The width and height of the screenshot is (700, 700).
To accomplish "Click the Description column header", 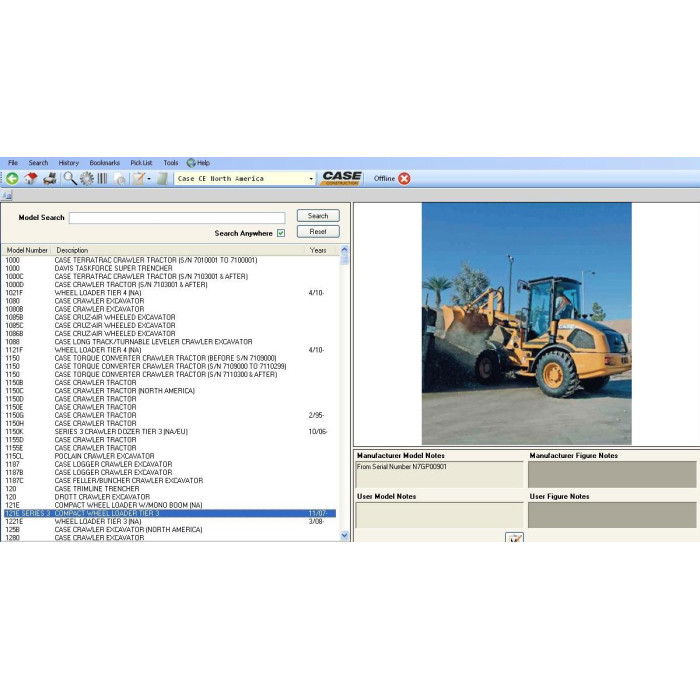I will (x=179, y=250).
